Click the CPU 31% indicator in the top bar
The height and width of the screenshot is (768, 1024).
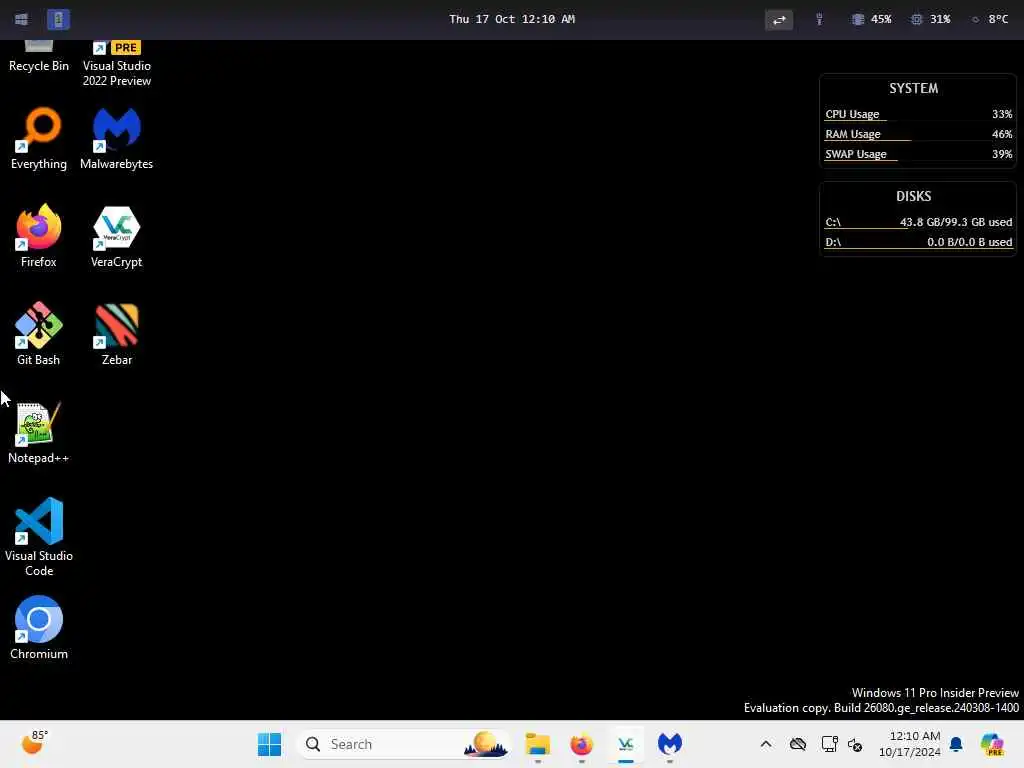click(931, 19)
